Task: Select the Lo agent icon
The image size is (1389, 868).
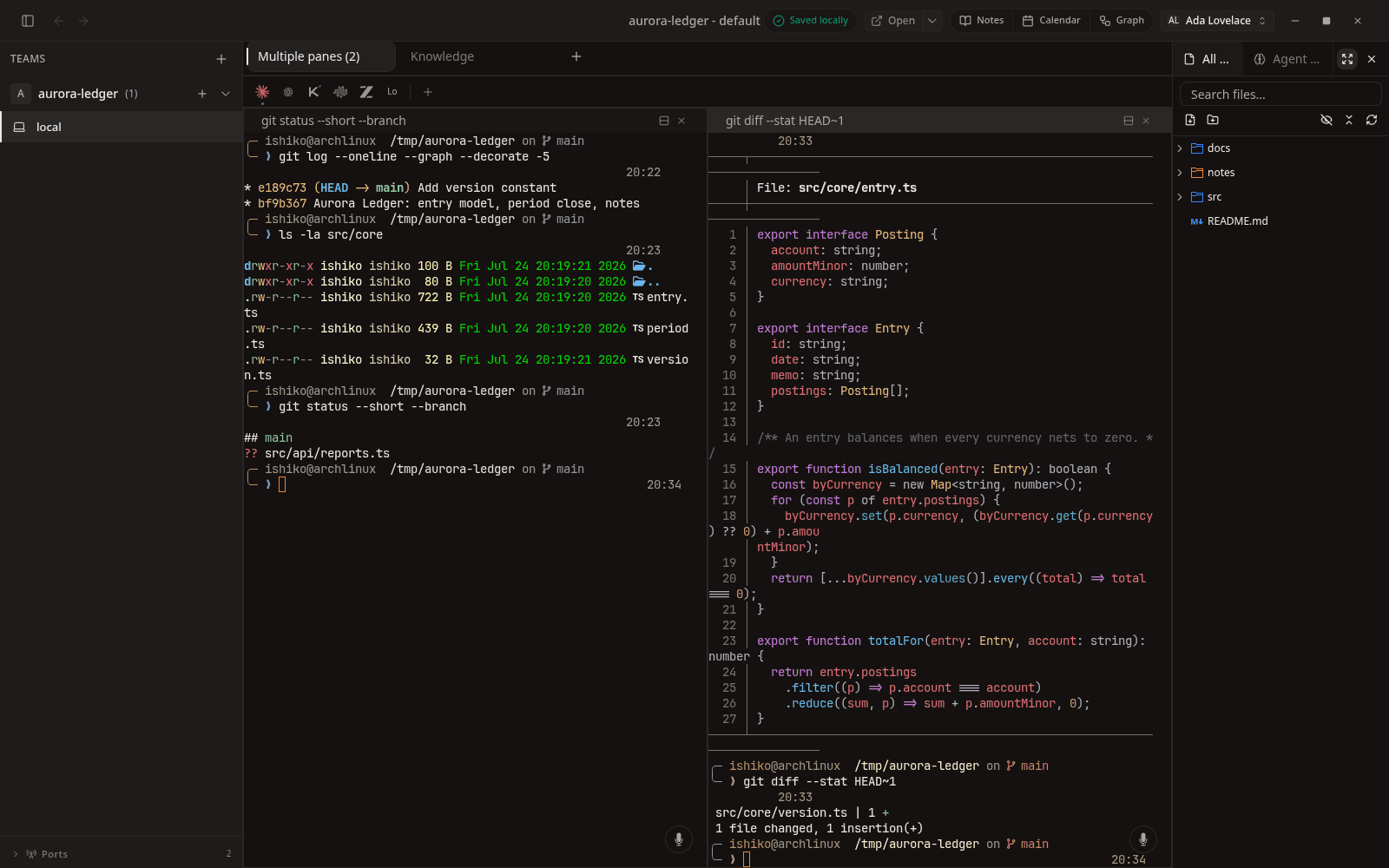Action: click(x=392, y=91)
